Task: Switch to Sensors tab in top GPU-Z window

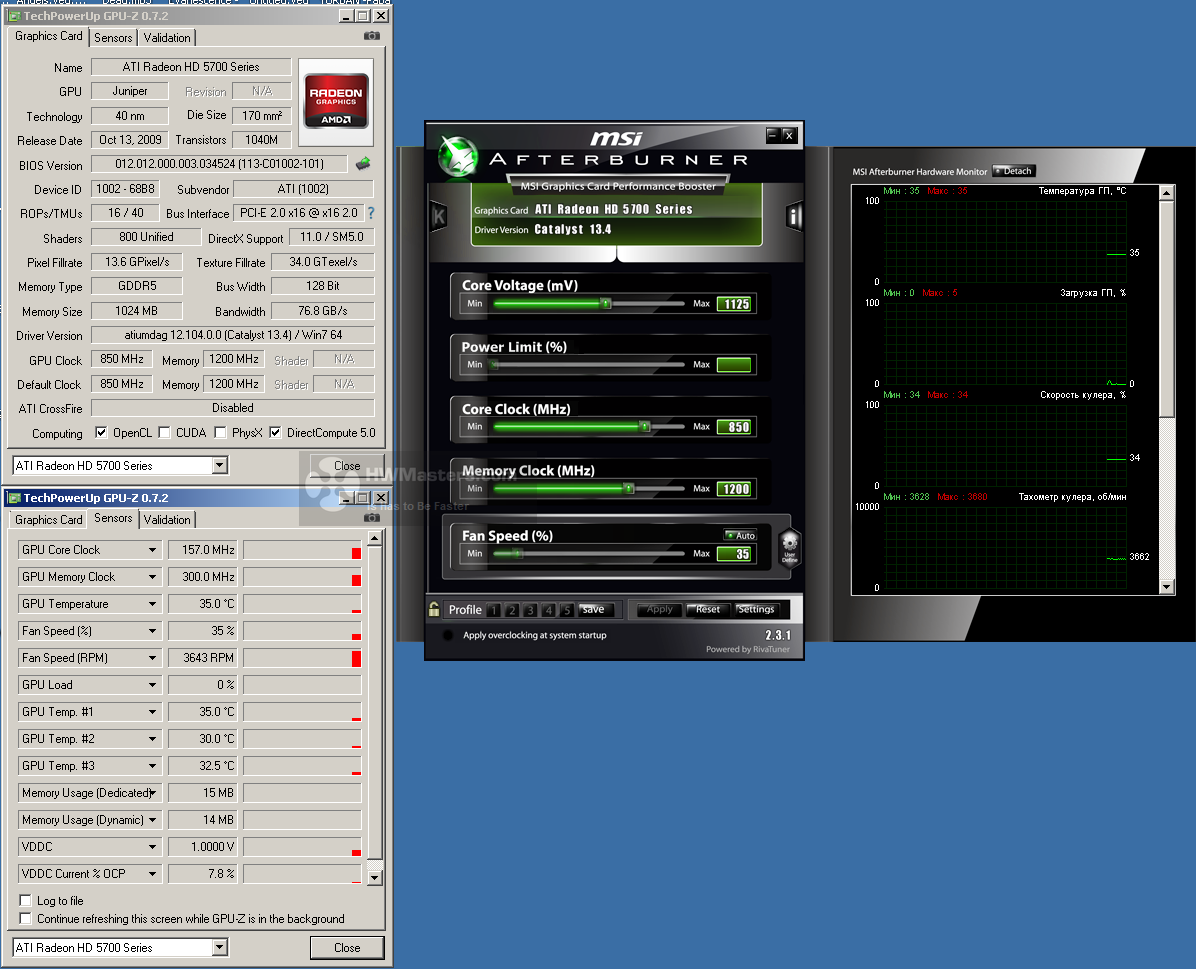Action: pos(113,37)
